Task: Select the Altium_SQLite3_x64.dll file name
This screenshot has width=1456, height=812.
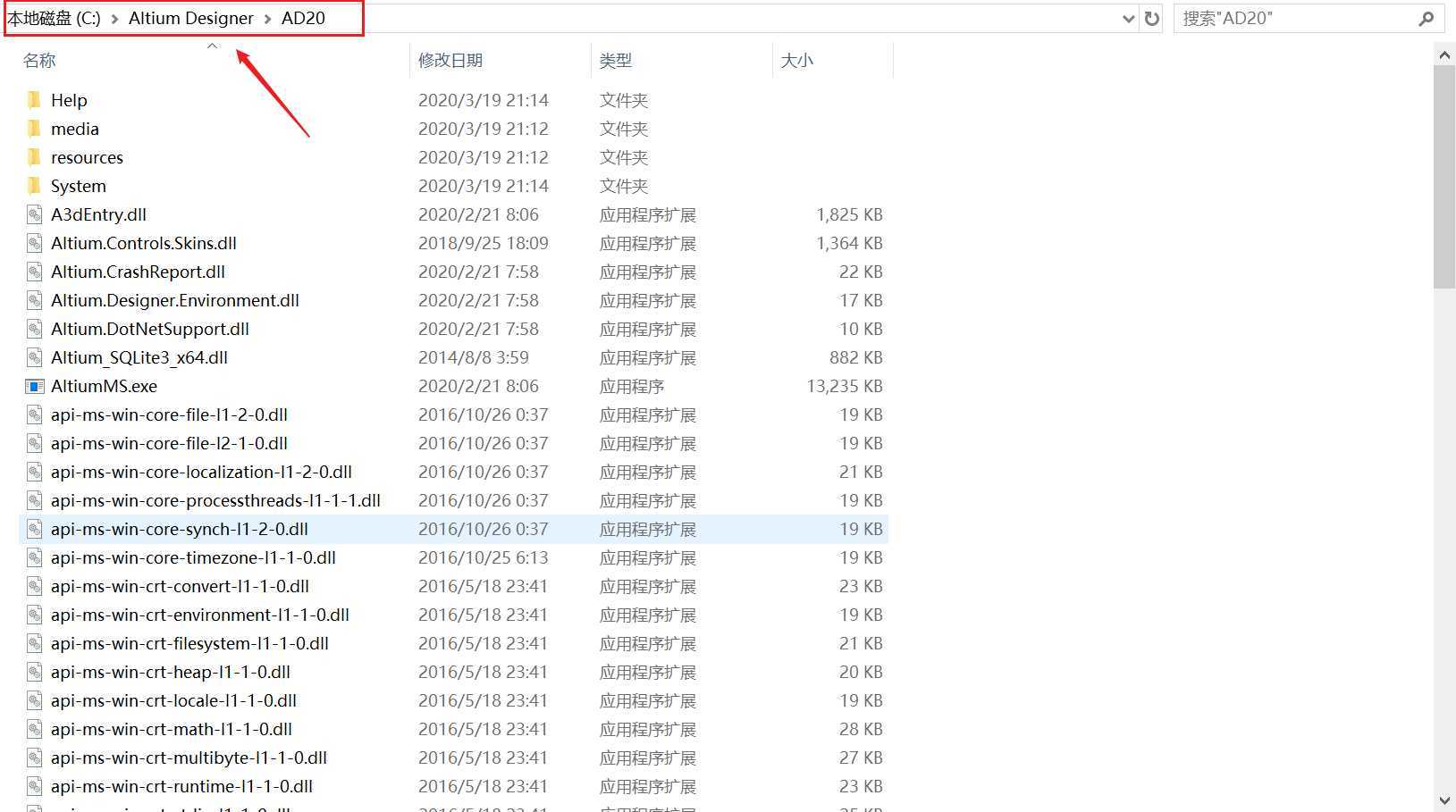Action: coord(139,357)
